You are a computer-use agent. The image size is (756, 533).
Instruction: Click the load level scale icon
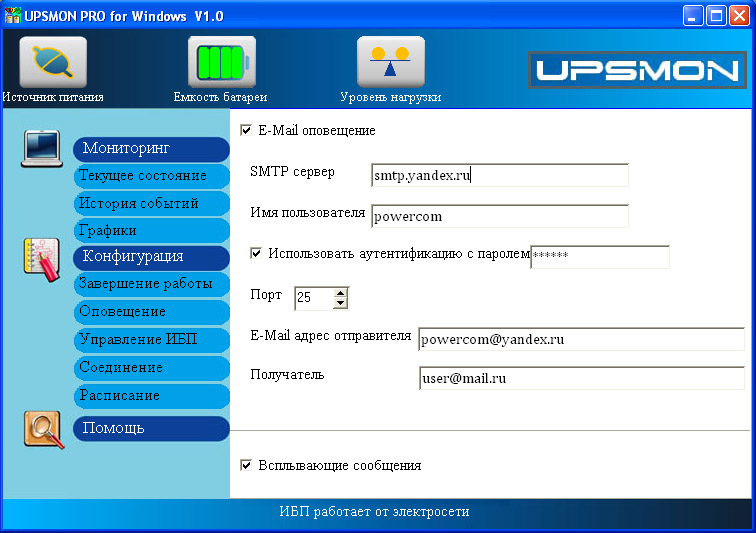point(391,62)
